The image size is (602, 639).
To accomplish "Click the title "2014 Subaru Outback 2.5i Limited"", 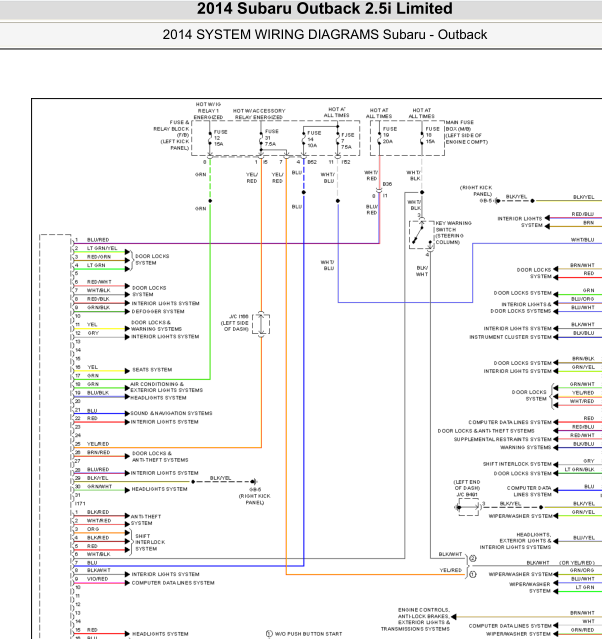I will pos(324,9).
